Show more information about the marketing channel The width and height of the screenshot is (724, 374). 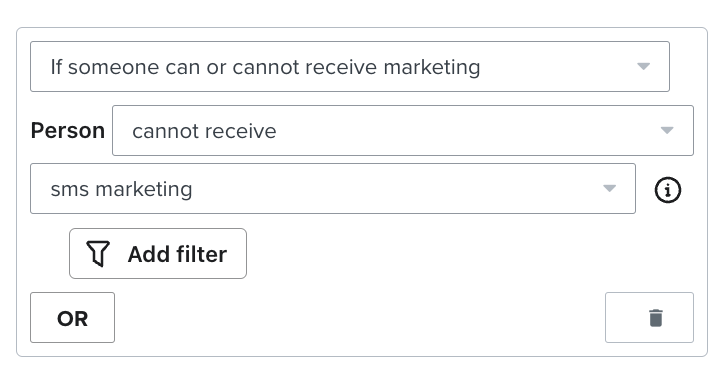667,190
